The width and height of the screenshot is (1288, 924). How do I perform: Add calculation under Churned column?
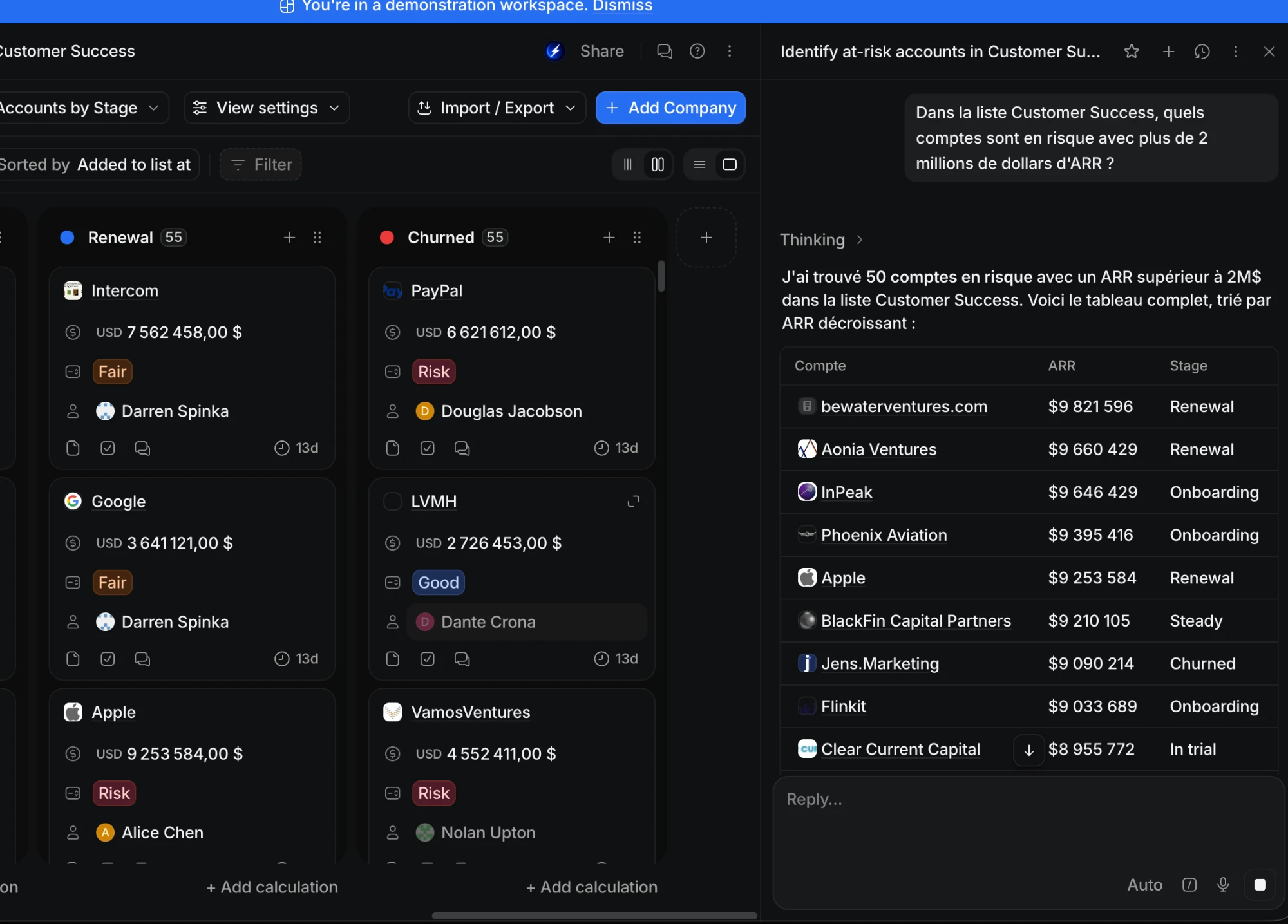click(x=592, y=887)
